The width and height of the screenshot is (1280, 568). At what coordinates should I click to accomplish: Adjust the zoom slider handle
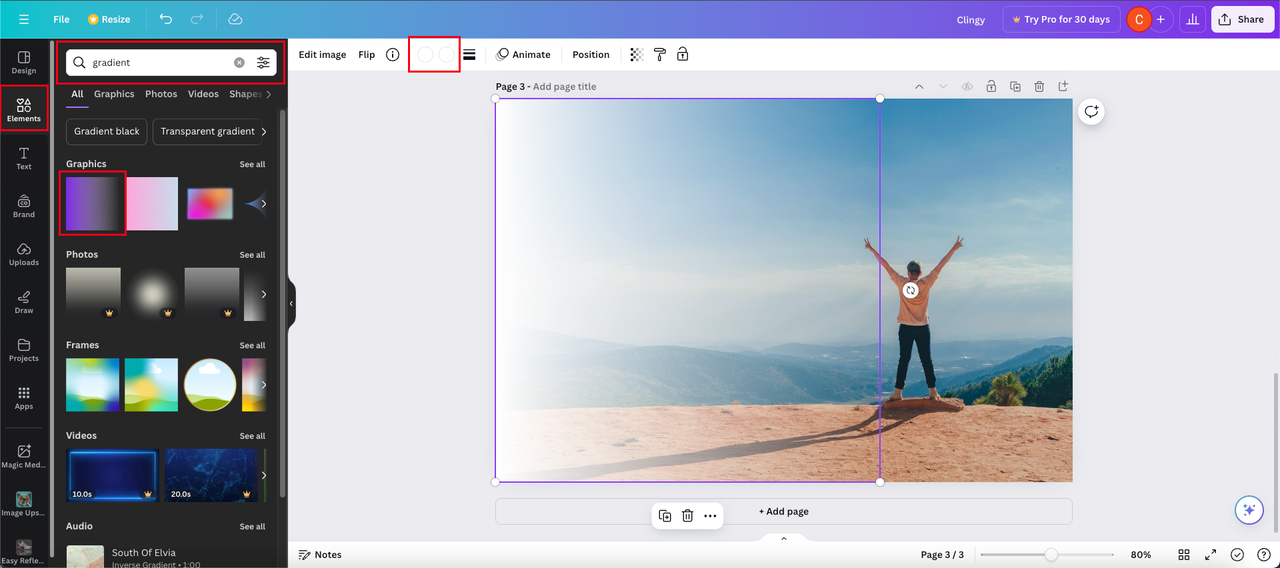(x=1051, y=555)
